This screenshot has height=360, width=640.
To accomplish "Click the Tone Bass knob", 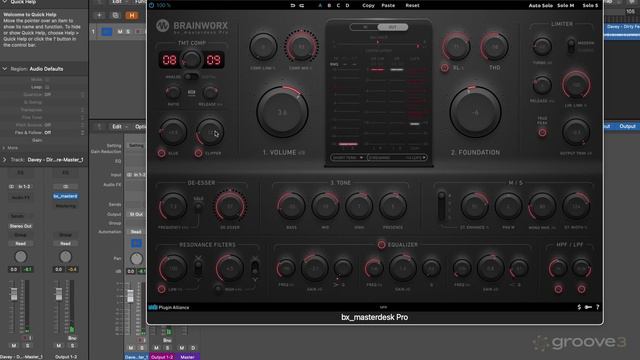I will pos(291,206).
